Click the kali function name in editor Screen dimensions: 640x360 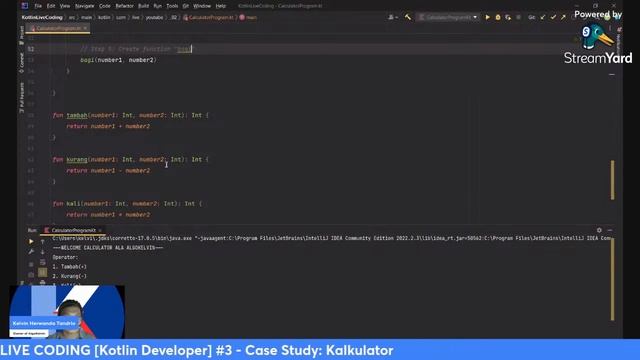[x=73, y=204]
